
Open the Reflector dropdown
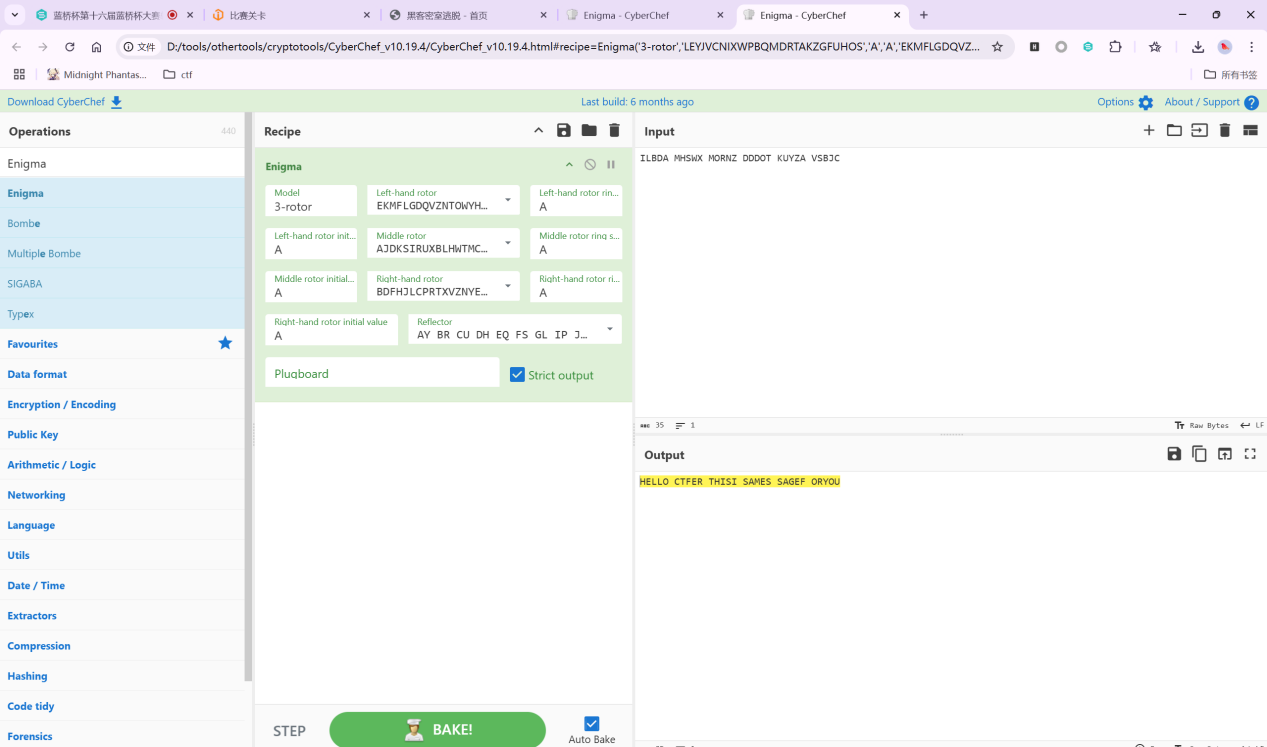coord(609,329)
